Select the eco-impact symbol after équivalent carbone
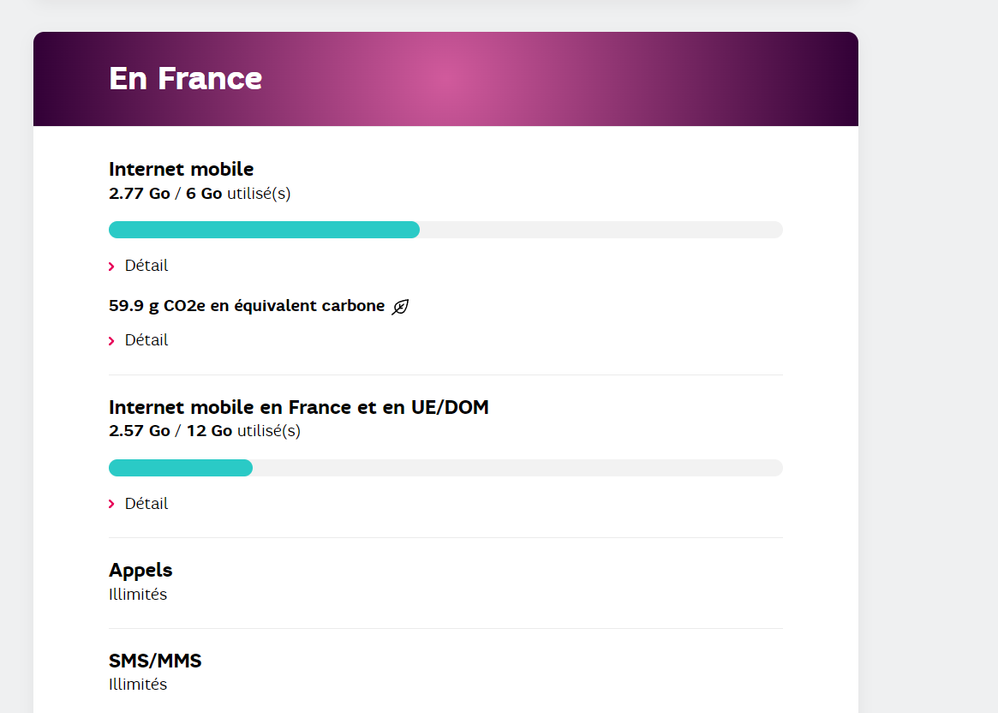The height and width of the screenshot is (713, 998). tap(399, 306)
